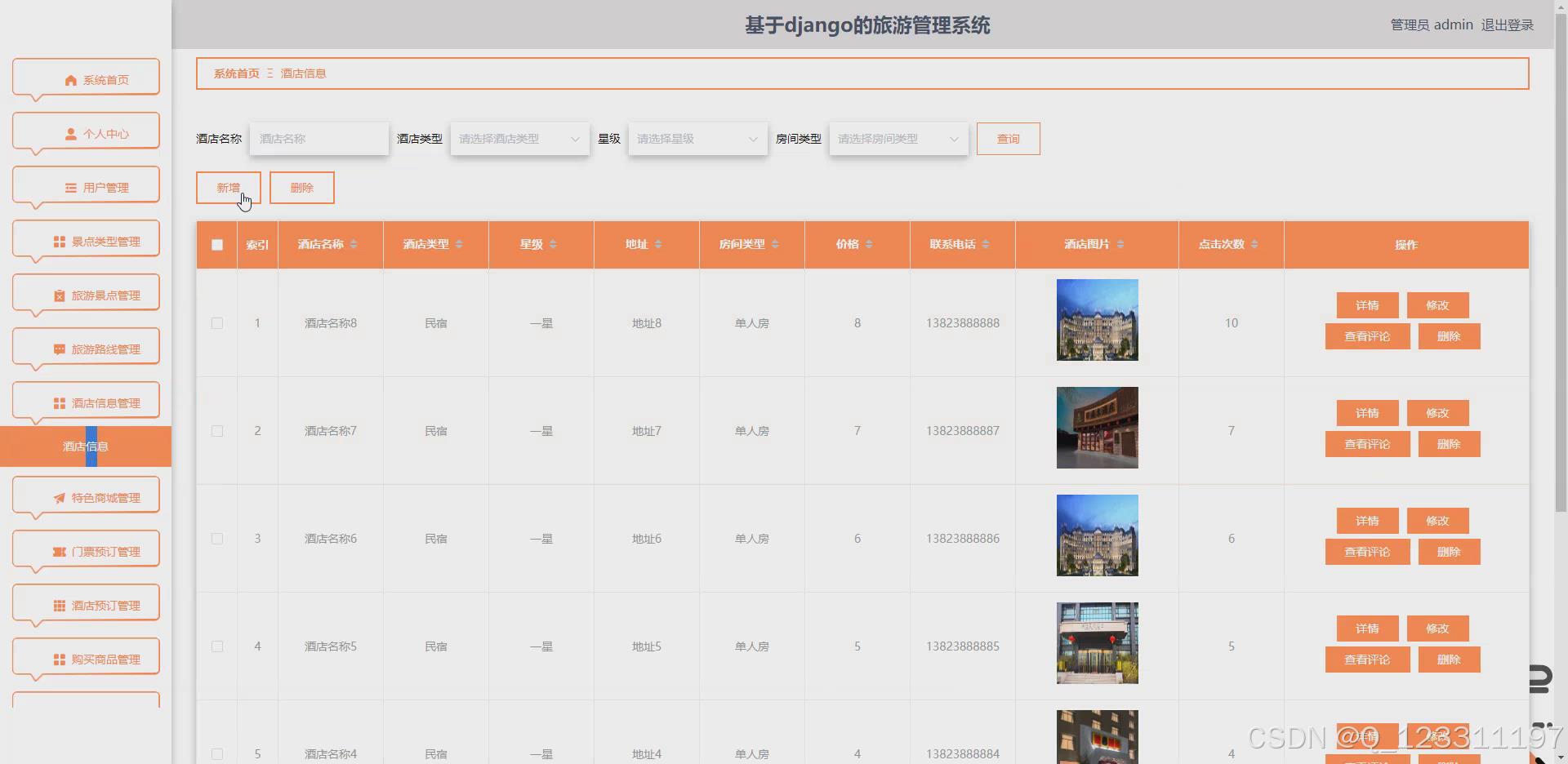
Task: Click the home icon beside 系统首页
Action: click(x=71, y=80)
